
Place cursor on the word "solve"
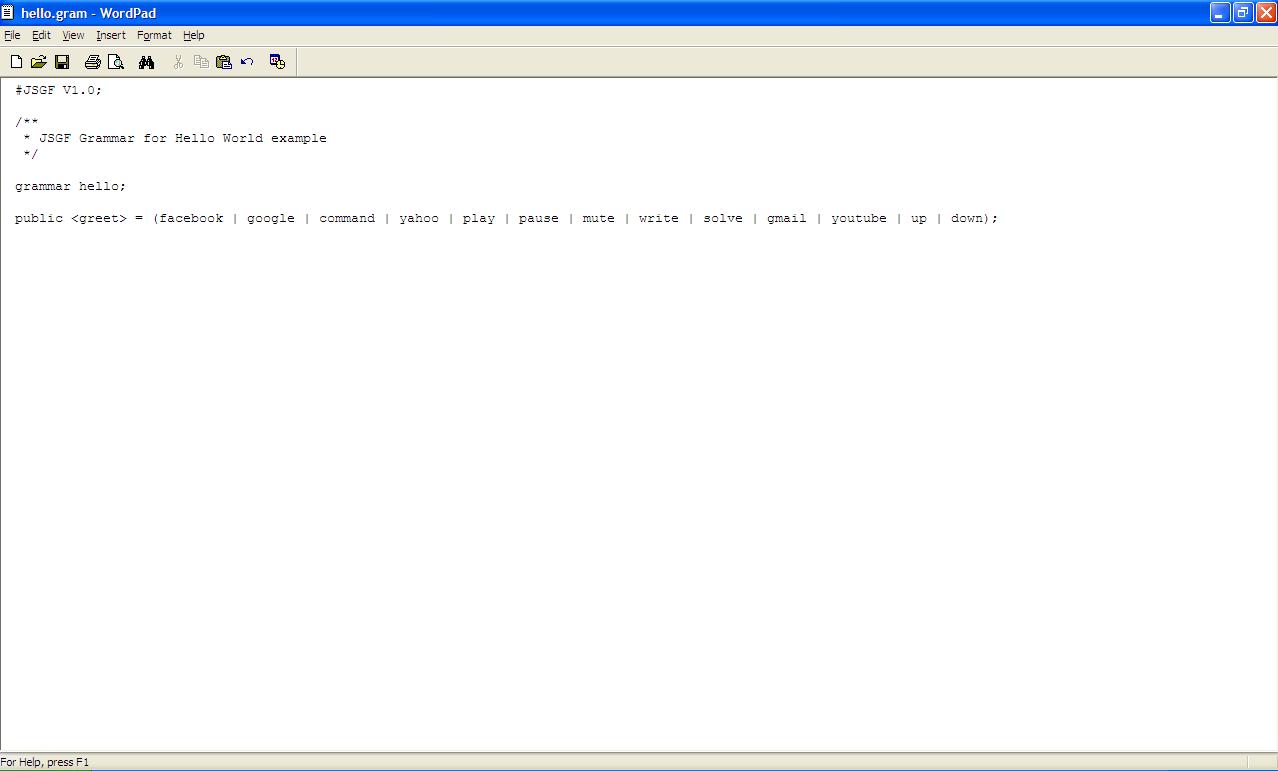[723, 218]
